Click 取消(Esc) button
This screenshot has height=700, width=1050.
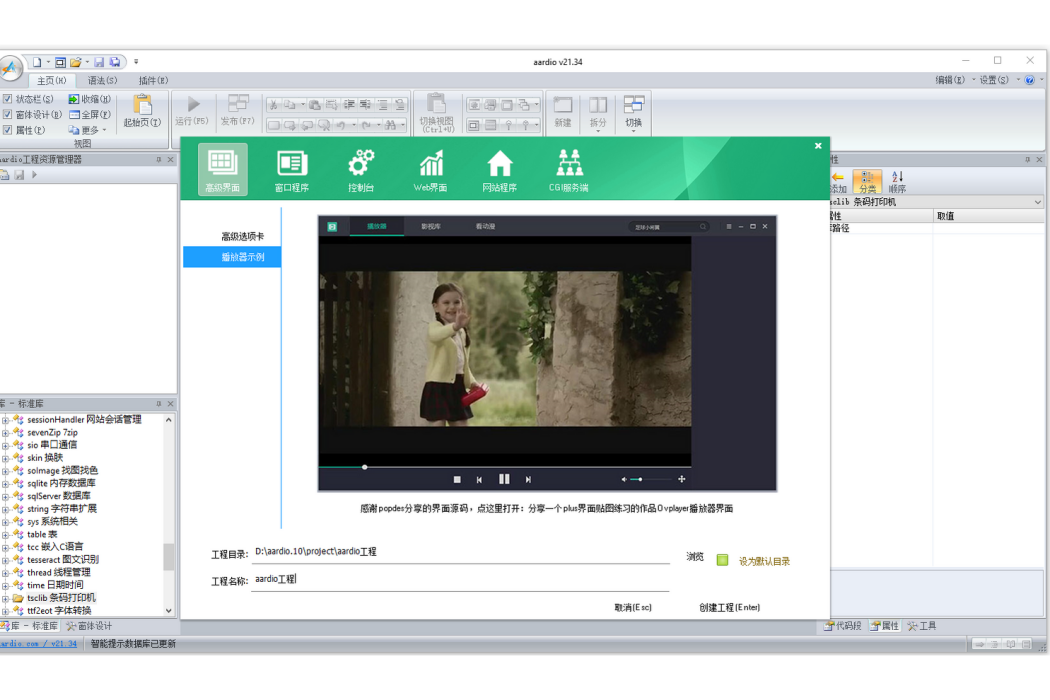[633, 608]
